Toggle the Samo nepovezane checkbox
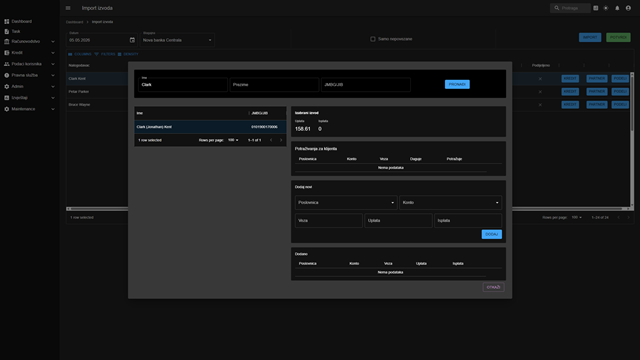This screenshot has height=360, width=640. (373, 39)
